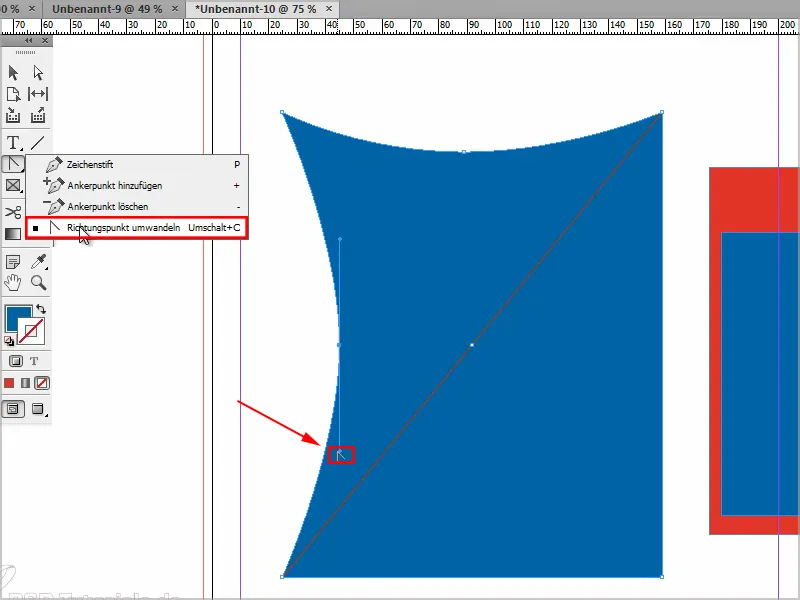Screen dimensions: 800x600
Task: Click the bottom-right anchor point of blue shape
Action: [662, 577]
